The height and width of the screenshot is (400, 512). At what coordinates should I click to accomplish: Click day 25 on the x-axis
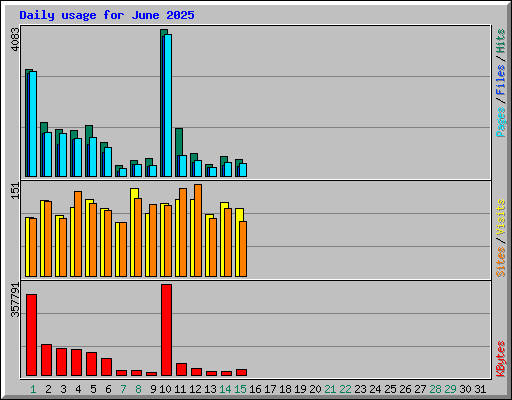[390, 389]
